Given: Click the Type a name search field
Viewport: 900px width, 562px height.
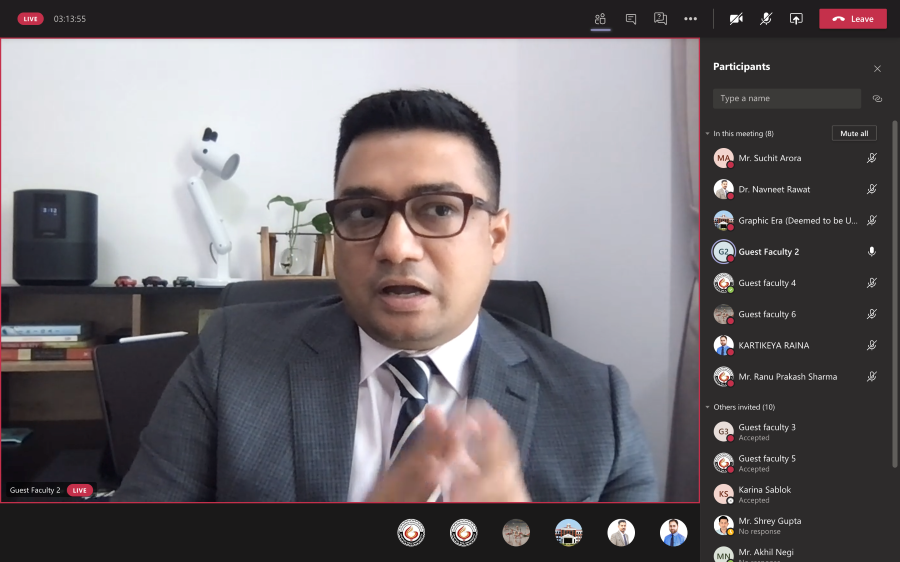Looking at the screenshot, I should (x=787, y=99).
